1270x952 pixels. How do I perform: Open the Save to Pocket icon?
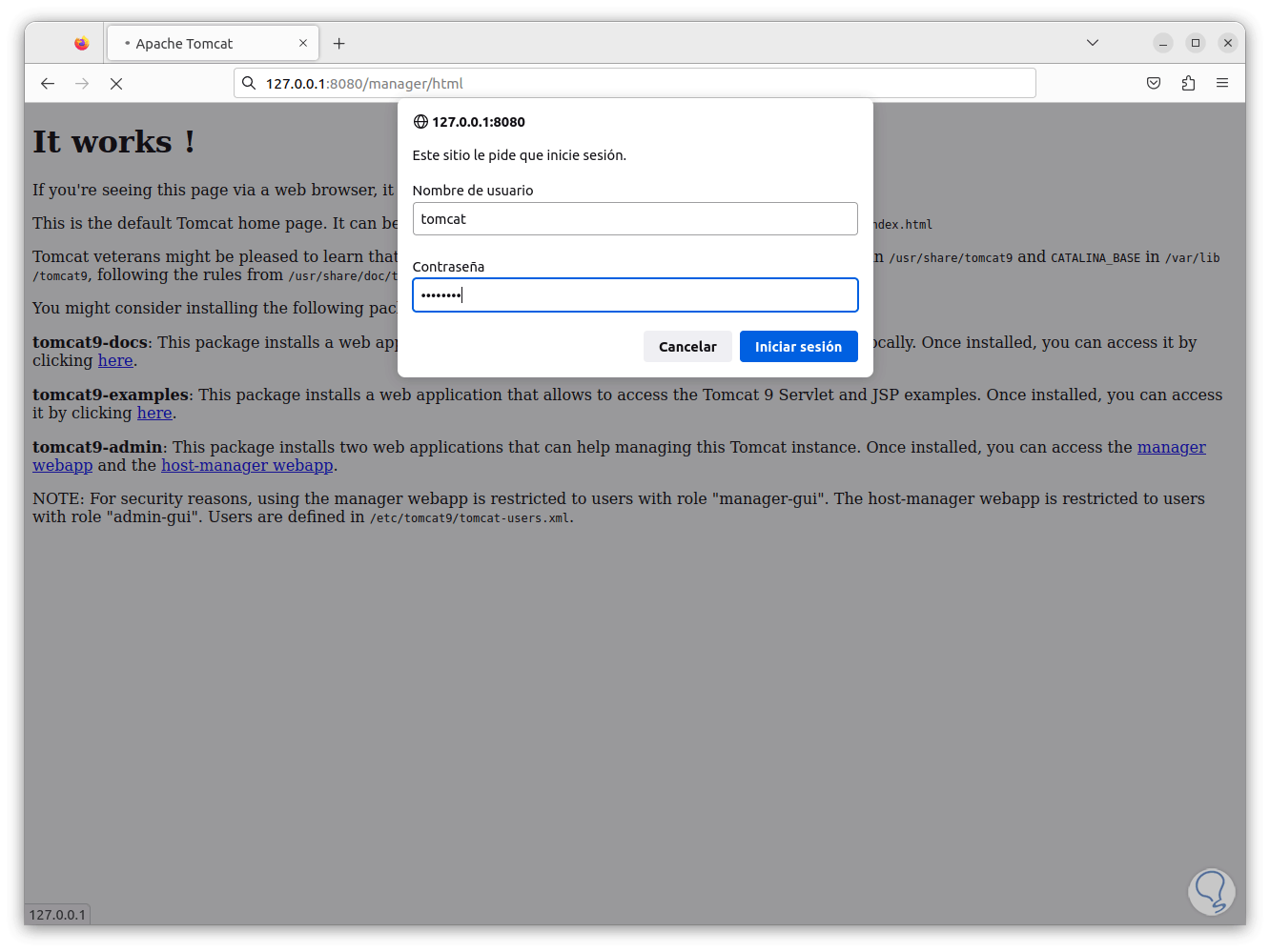click(x=1154, y=84)
